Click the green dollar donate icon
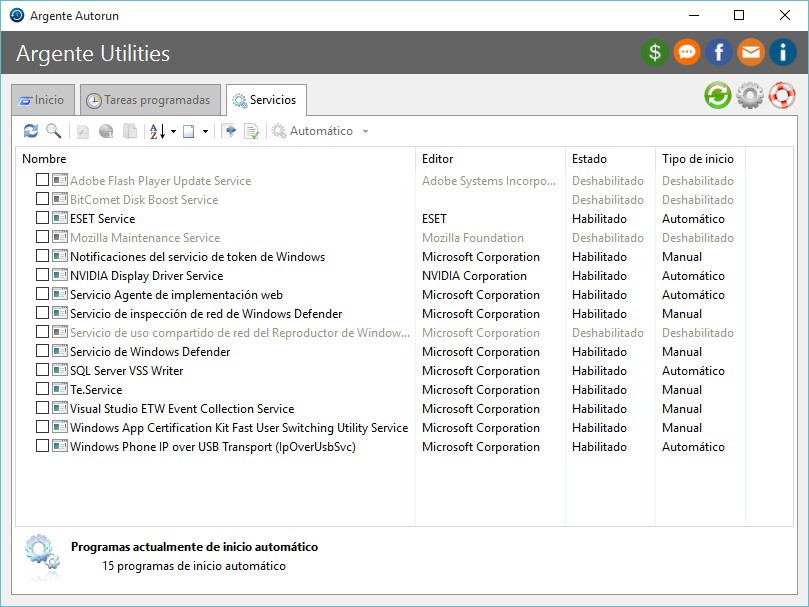 (655, 52)
